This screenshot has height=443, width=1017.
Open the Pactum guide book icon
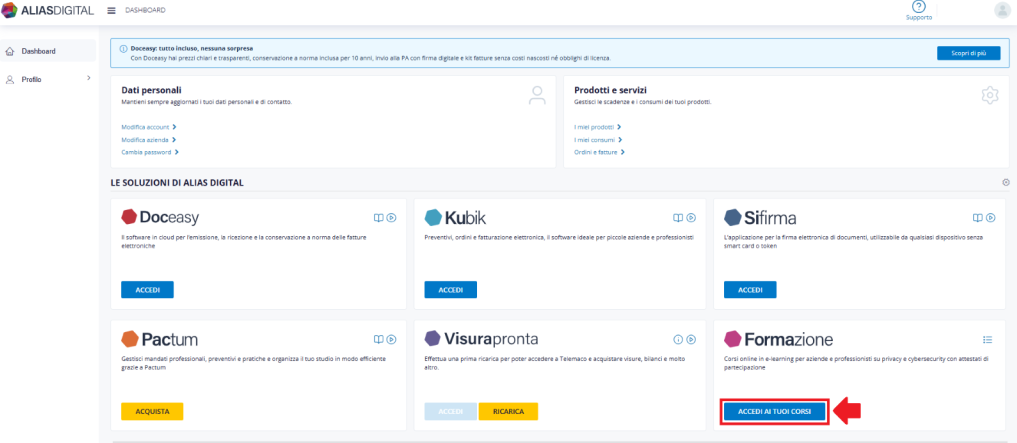coord(379,339)
